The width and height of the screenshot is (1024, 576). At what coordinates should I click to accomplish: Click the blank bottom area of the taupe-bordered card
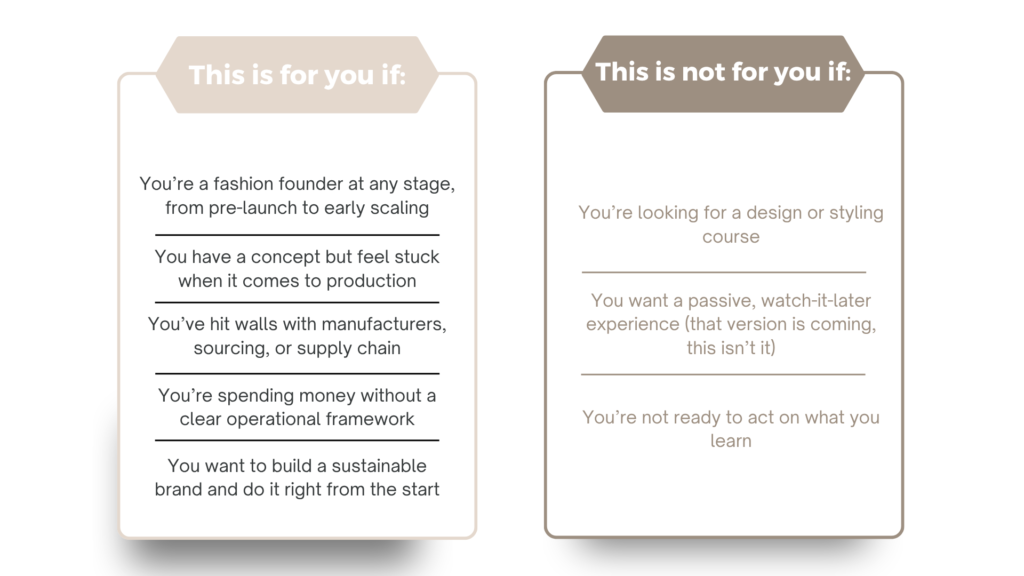[724, 493]
